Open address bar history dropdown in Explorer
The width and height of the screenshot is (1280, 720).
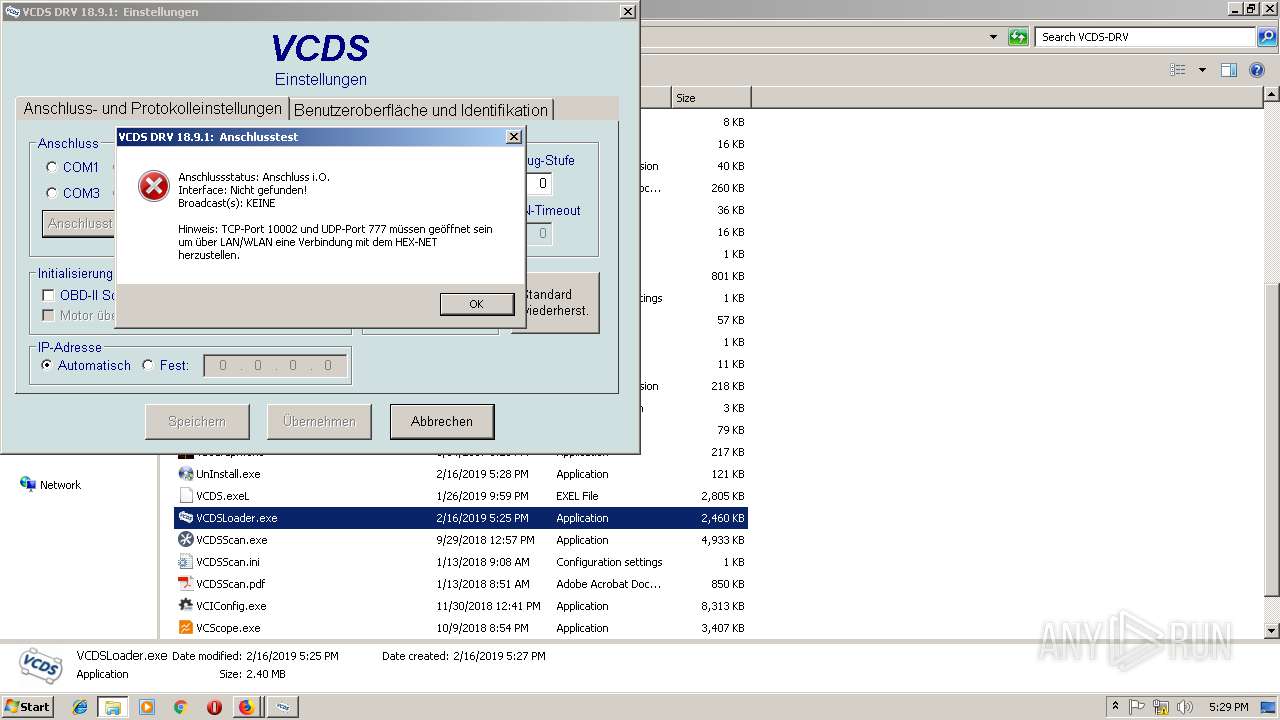(993, 37)
